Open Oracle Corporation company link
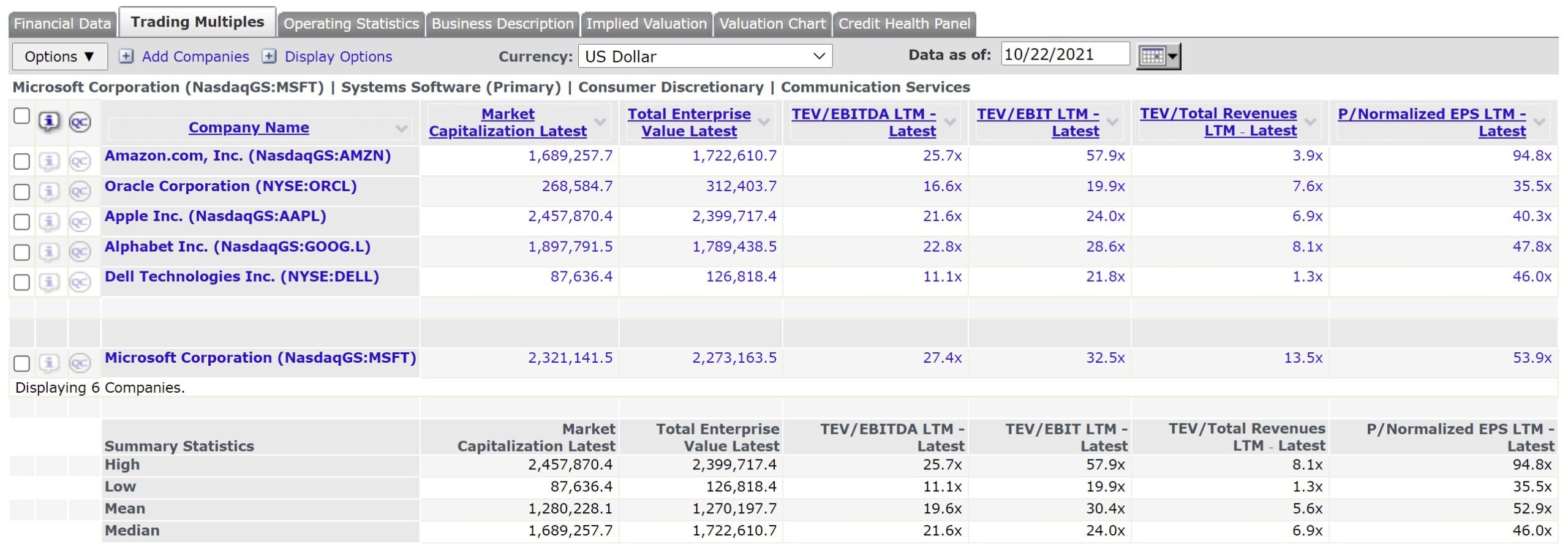The image size is (1568, 552). 230,186
